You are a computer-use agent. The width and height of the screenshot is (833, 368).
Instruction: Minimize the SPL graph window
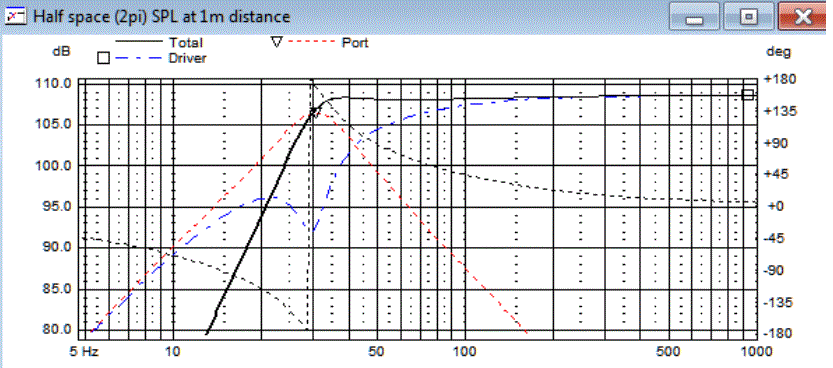(x=694, y=17)
